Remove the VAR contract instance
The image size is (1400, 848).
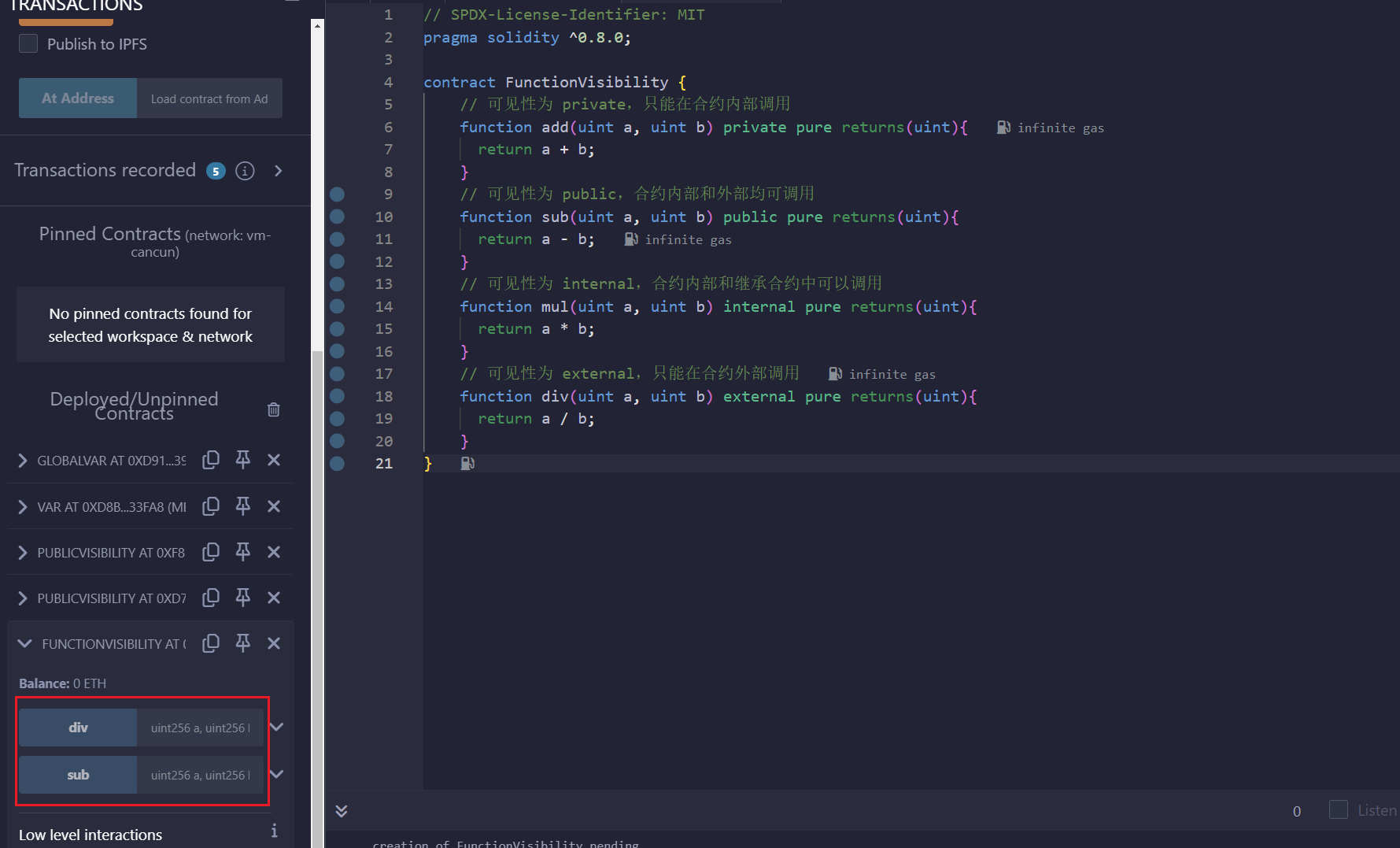pos(274,506)
